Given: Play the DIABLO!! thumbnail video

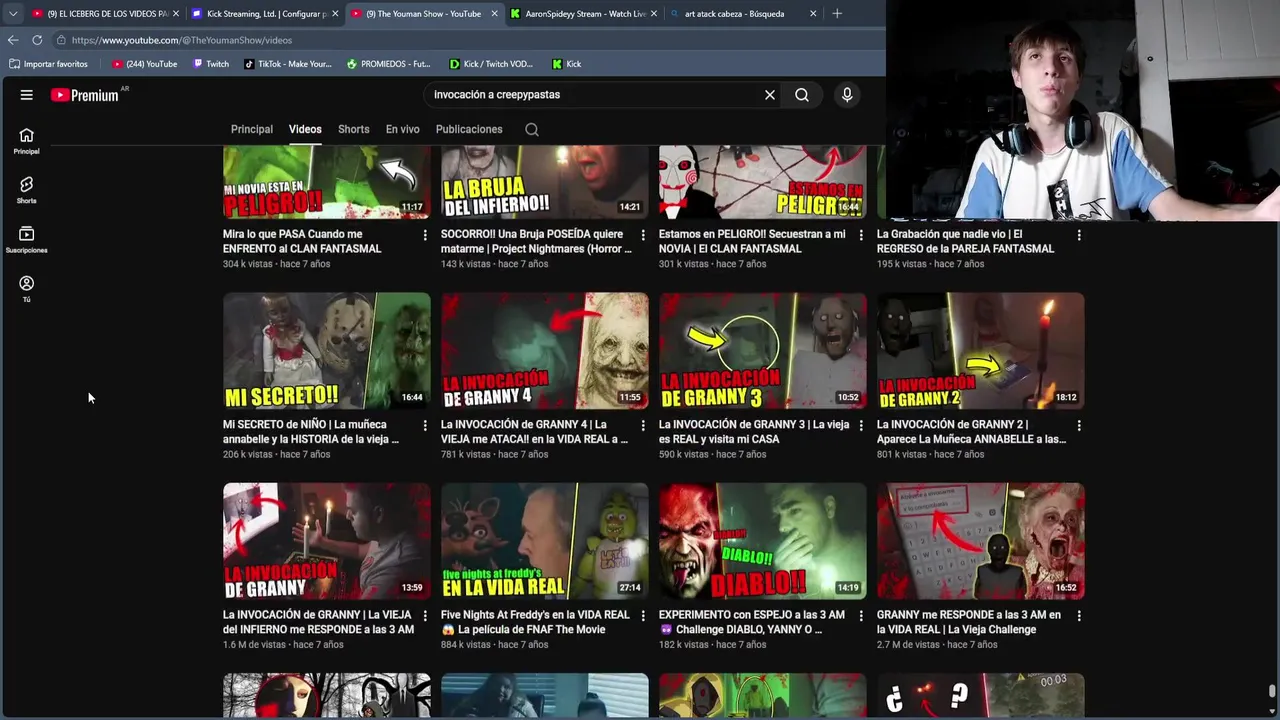Looking at the screenshot, I should coord(763,541).
